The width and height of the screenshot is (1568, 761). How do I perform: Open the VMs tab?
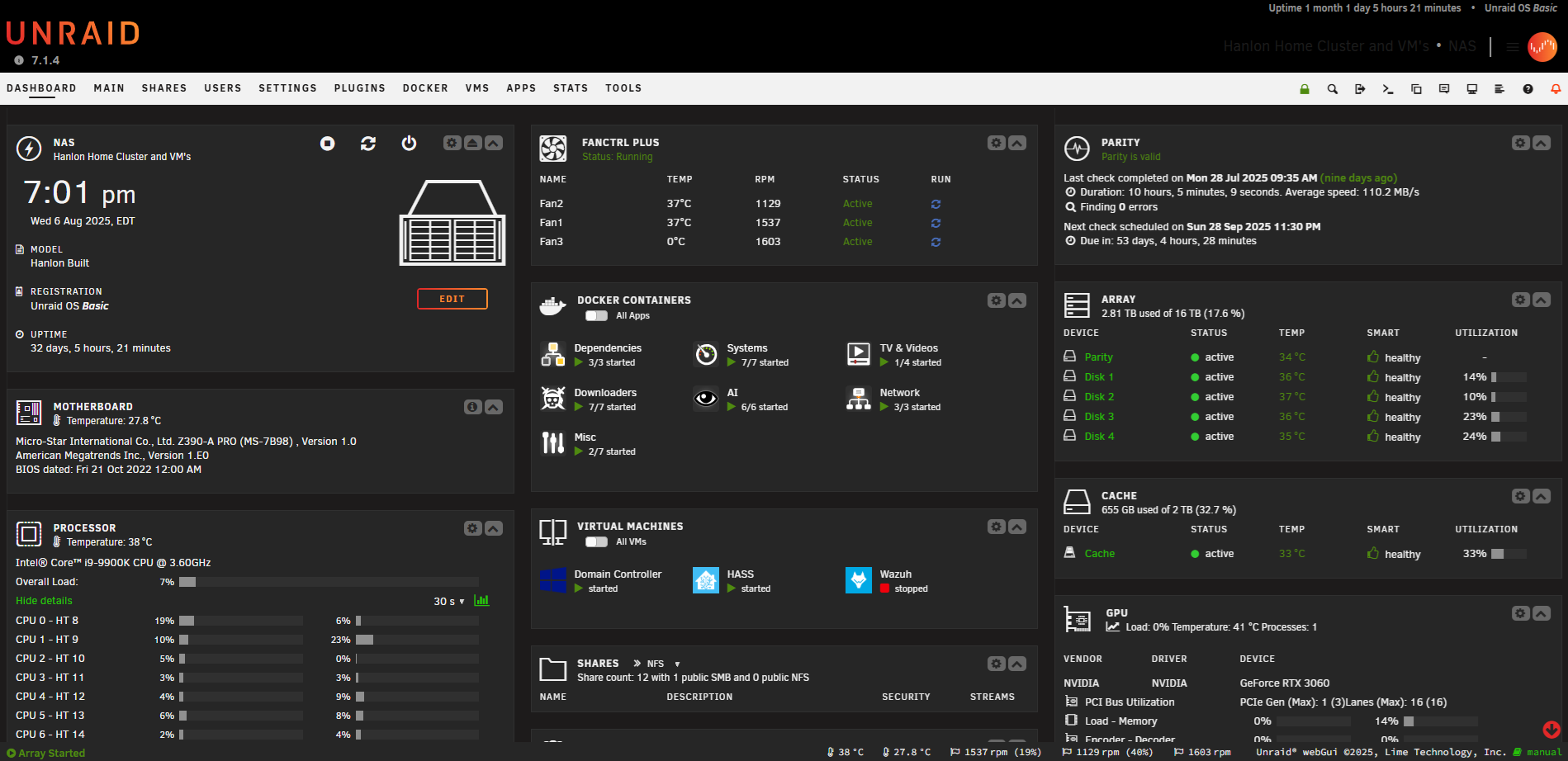pyautogui.click(x=477, y=88)
